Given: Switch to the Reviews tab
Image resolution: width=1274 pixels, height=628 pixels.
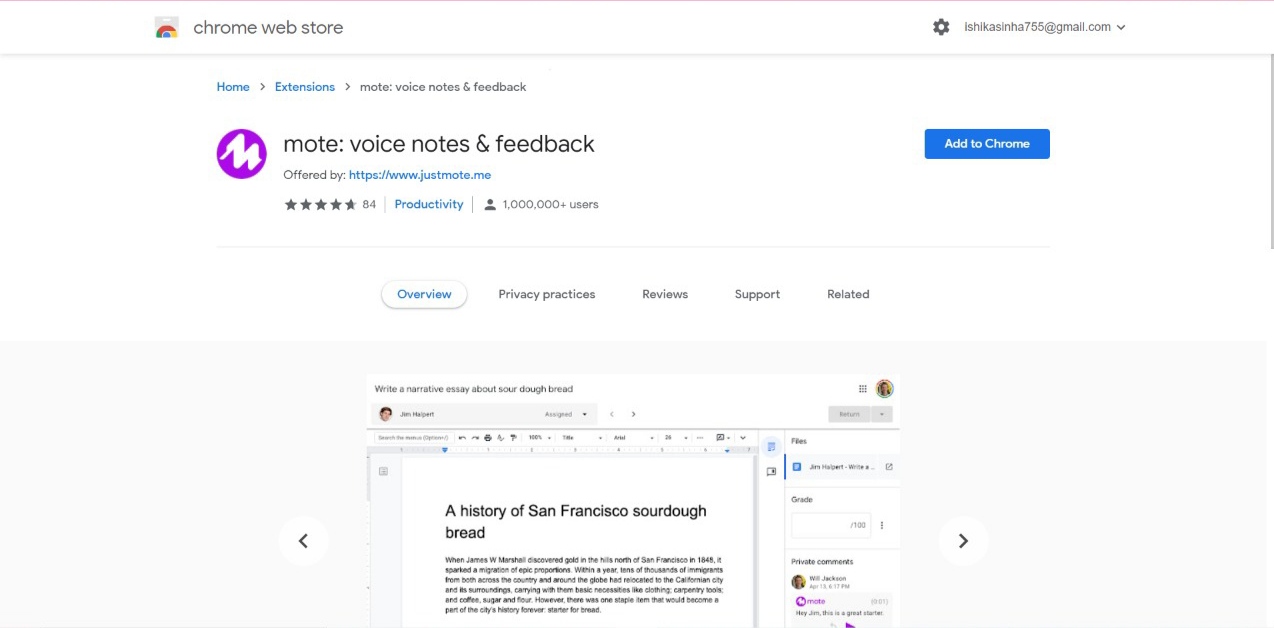Looking at the screenshot, I should coord(664,294).
